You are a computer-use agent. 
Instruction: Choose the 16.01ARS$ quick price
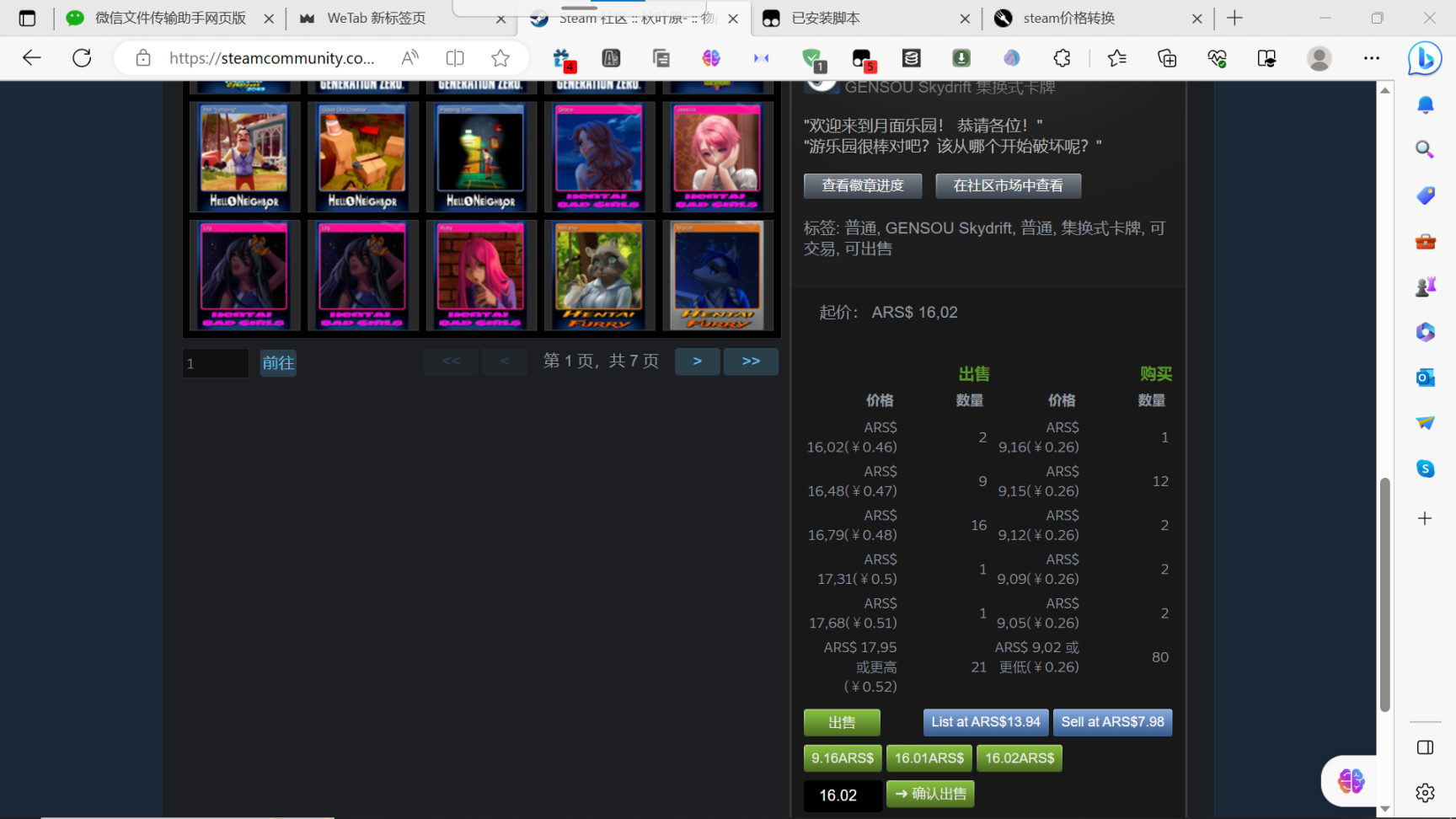[929, 758]
